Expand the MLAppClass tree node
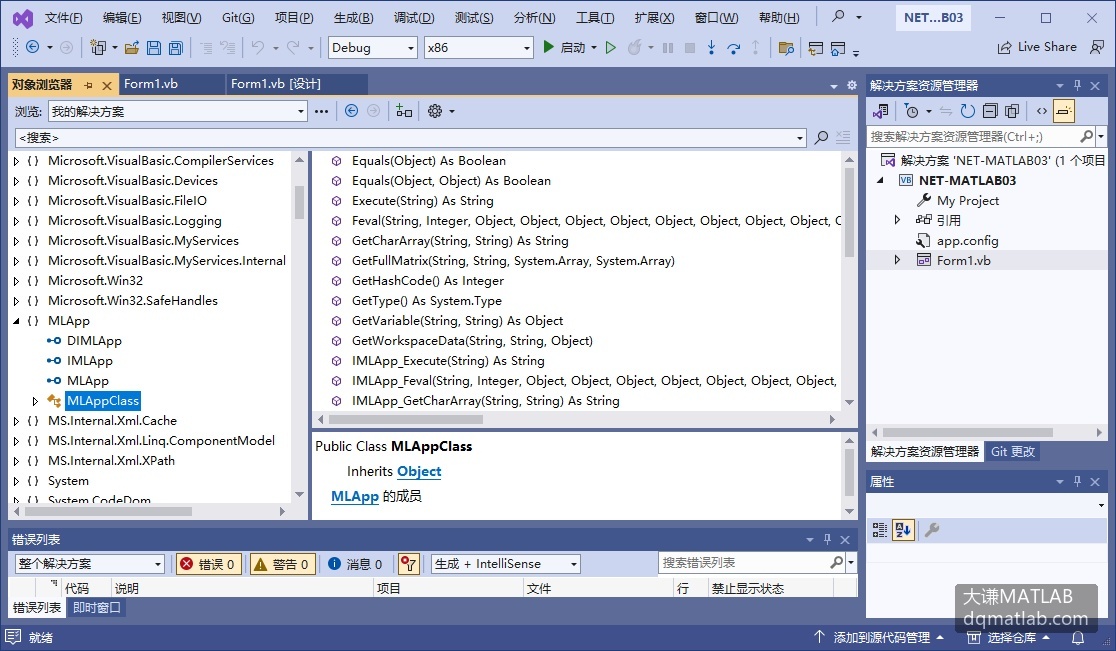 35,401
